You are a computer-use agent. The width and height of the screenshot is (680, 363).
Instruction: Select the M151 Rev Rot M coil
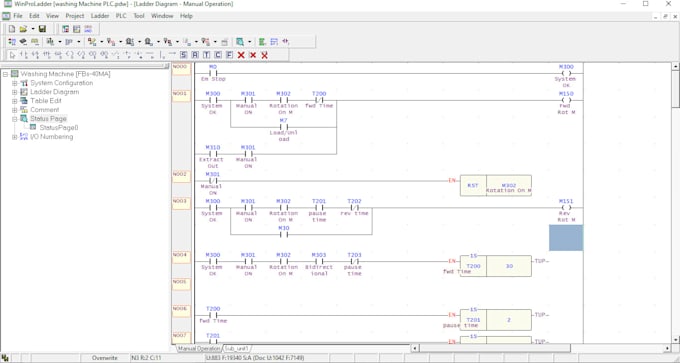point(566,210)
